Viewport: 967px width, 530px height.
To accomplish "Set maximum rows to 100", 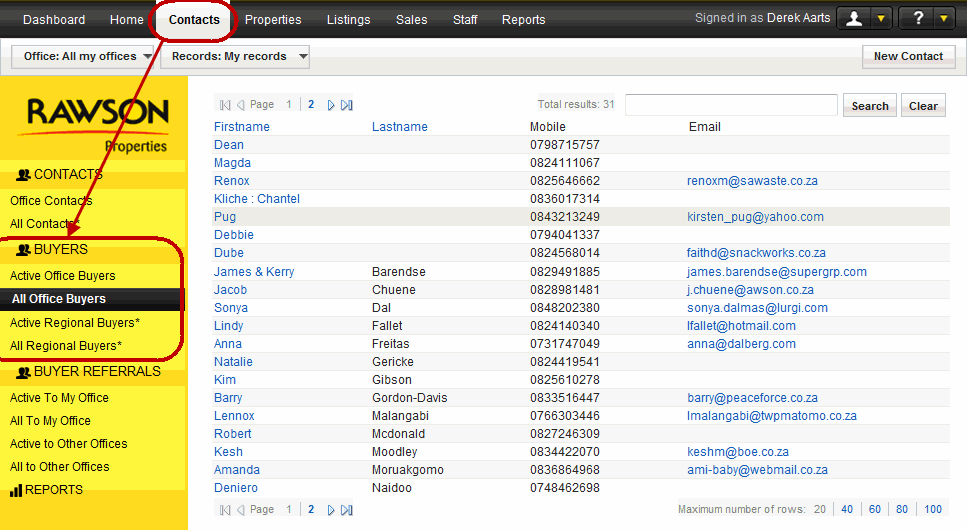I will (932, 510).
